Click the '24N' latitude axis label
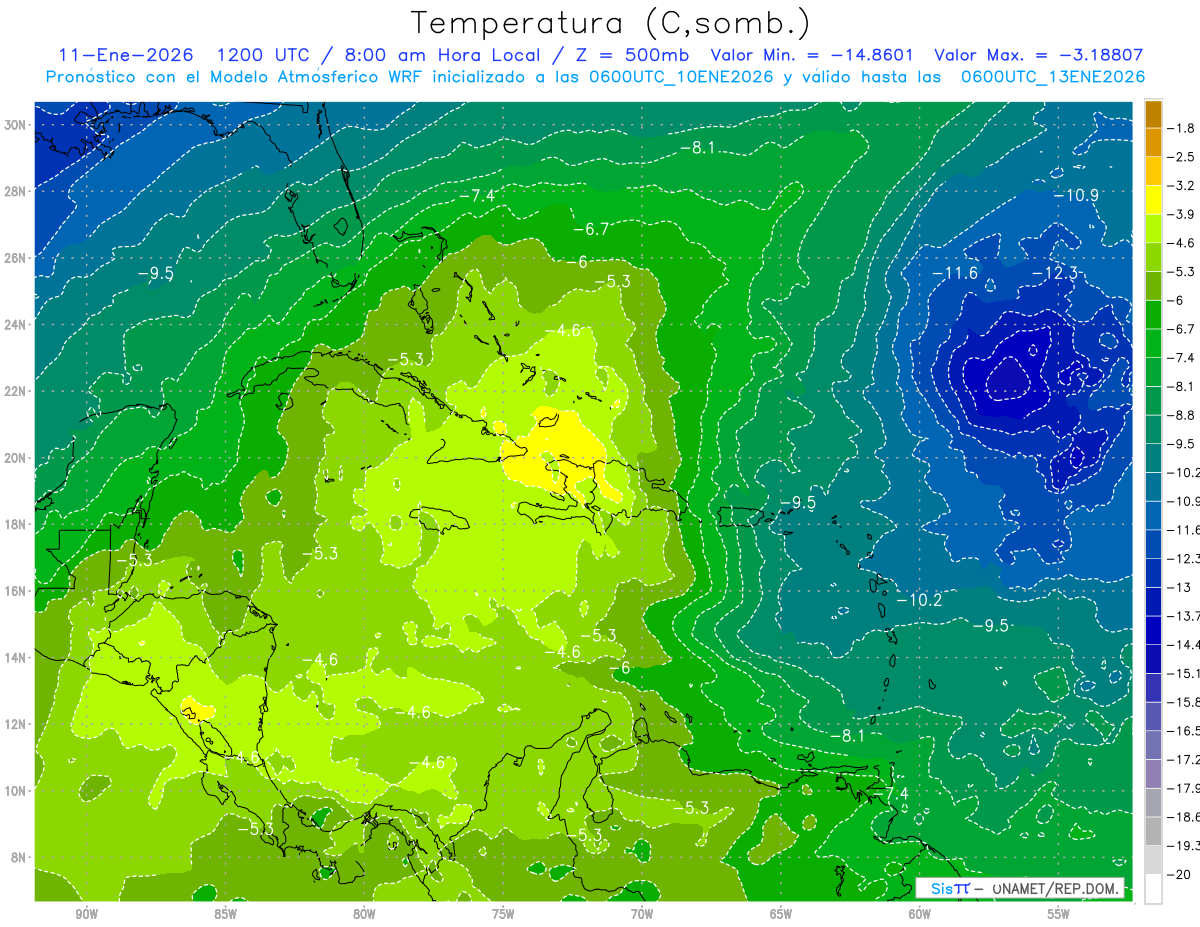The image size is (1200, 927). [17, 325]
